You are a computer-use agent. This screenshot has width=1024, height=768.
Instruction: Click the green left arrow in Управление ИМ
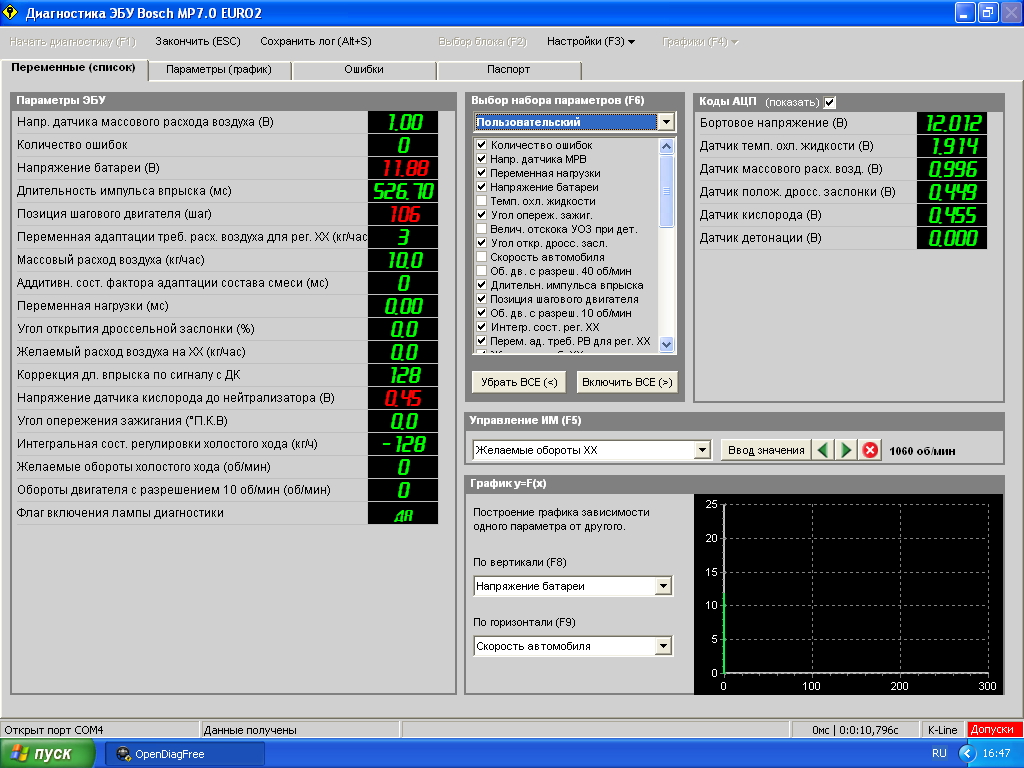tap(823, 450)
